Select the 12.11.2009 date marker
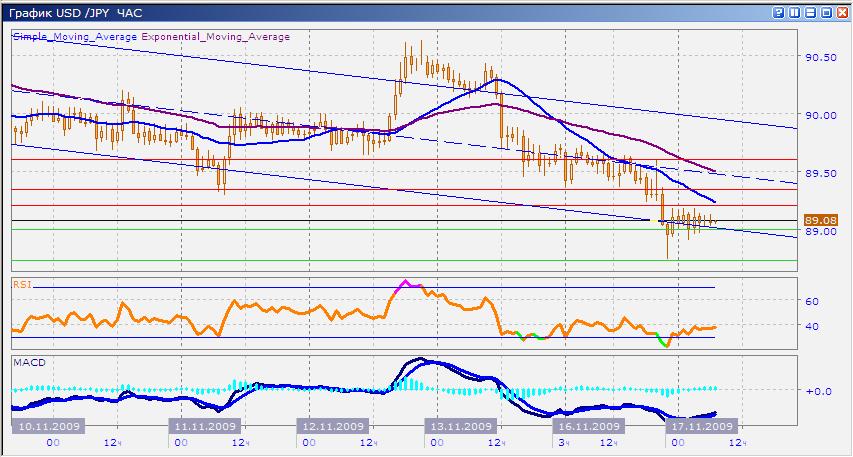Viewport: 853px width, 457px height. tap(332, 425)
